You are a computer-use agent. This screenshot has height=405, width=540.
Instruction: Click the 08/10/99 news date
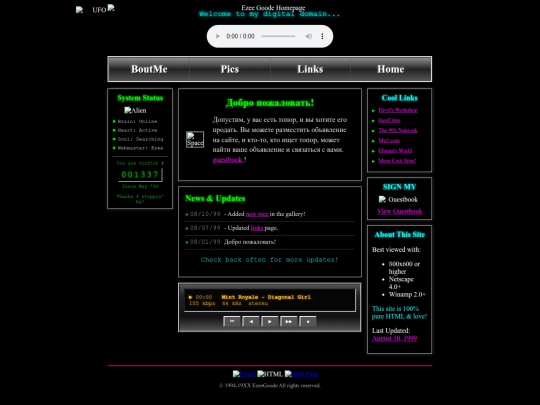point(205,214)
